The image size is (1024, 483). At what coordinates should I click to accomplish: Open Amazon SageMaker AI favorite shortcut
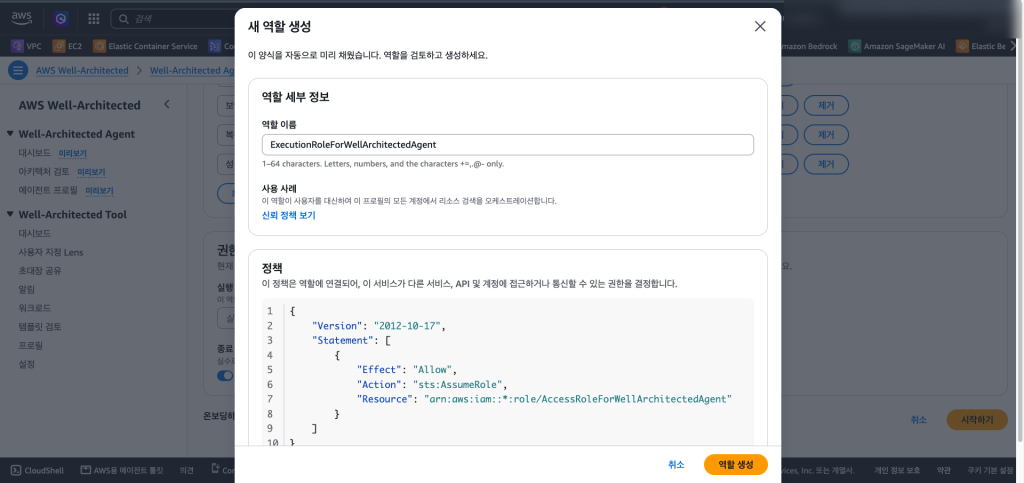897,46
